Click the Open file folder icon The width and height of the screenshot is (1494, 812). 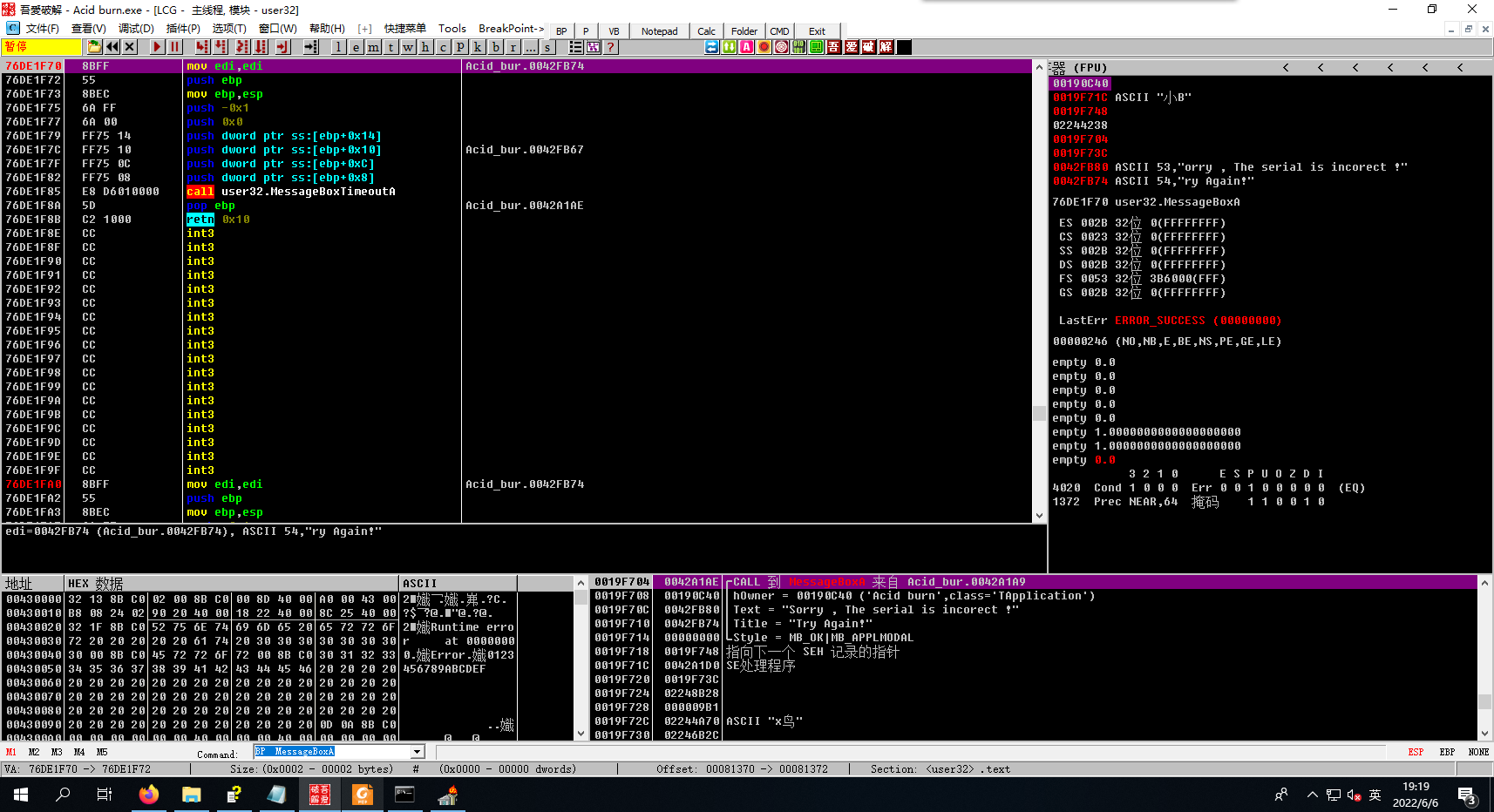tap(95, 47)
